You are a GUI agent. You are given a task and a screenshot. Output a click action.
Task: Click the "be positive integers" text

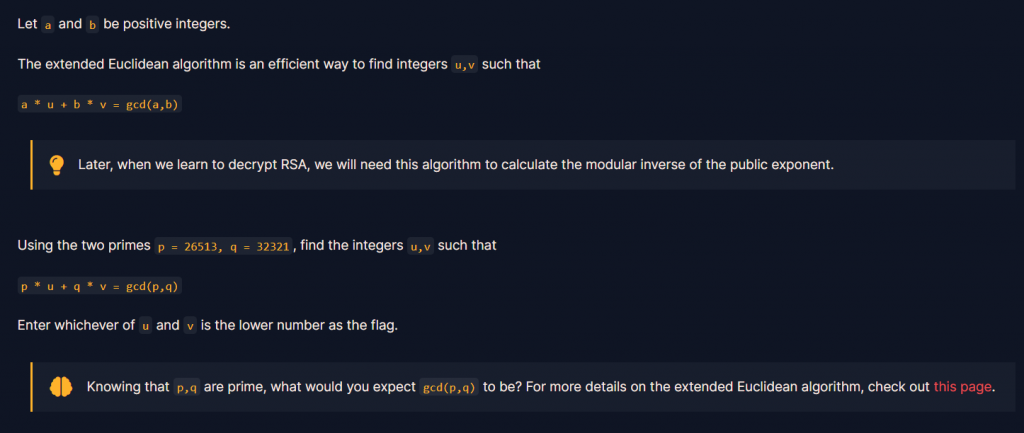(167, 25)
